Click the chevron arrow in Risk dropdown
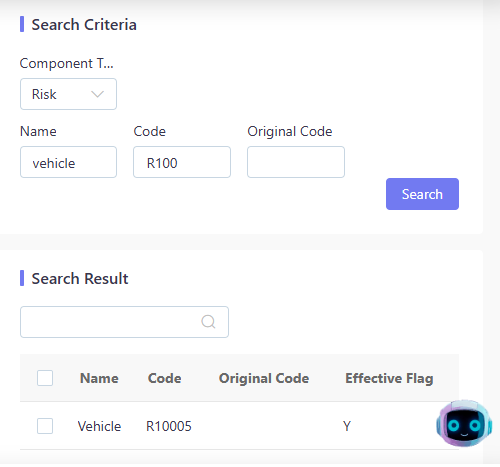This screenshot has height=467, width=500. 97,94
